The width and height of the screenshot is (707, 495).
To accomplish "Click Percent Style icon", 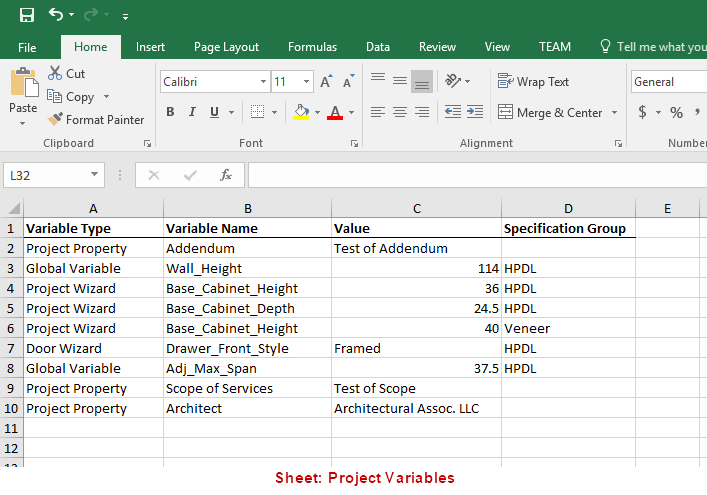I will click(676, 112).
